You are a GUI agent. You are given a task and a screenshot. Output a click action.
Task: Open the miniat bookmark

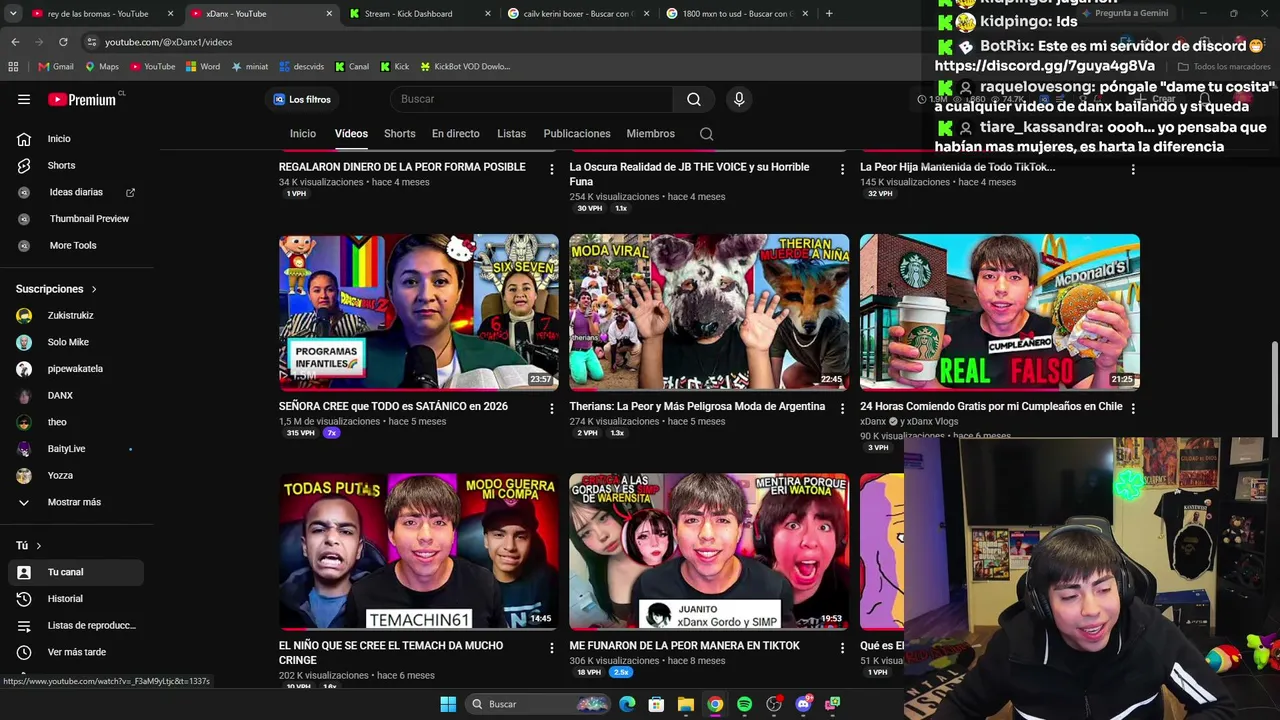coord(250,67)
